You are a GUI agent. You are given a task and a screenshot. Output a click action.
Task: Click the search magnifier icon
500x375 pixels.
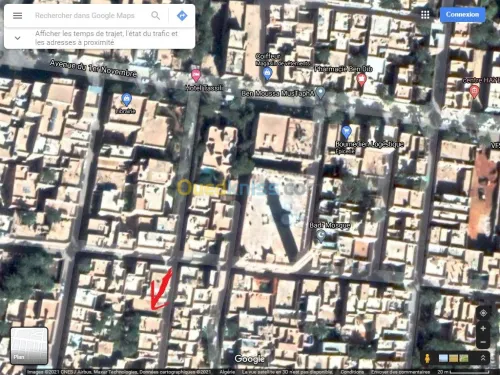point(155,15)
